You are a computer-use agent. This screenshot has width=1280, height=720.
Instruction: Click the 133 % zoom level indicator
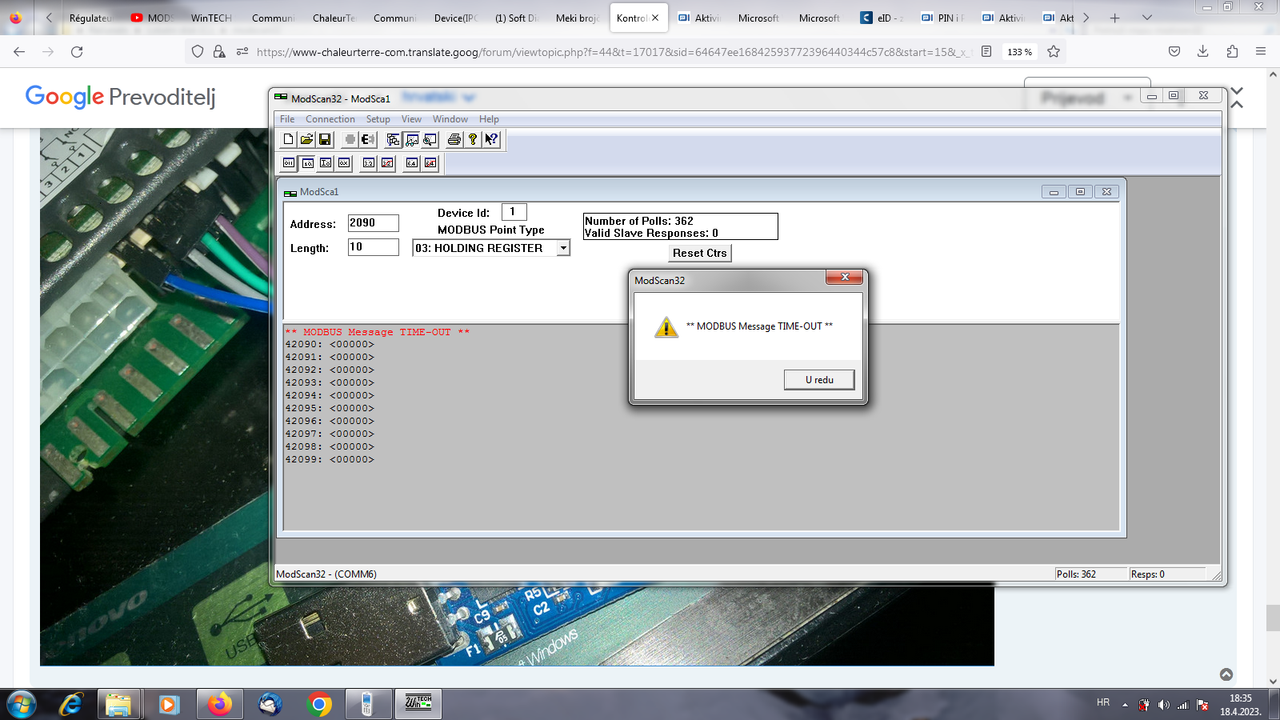[x=1019, y=52]
